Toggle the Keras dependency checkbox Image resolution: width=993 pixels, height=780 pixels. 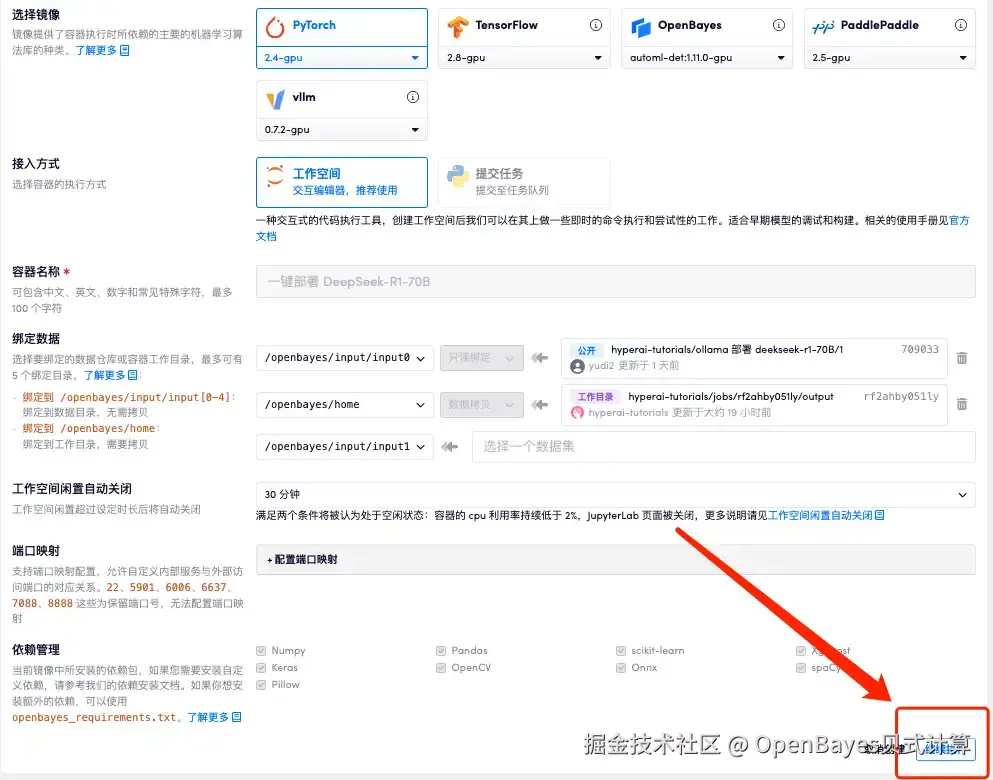261,668
